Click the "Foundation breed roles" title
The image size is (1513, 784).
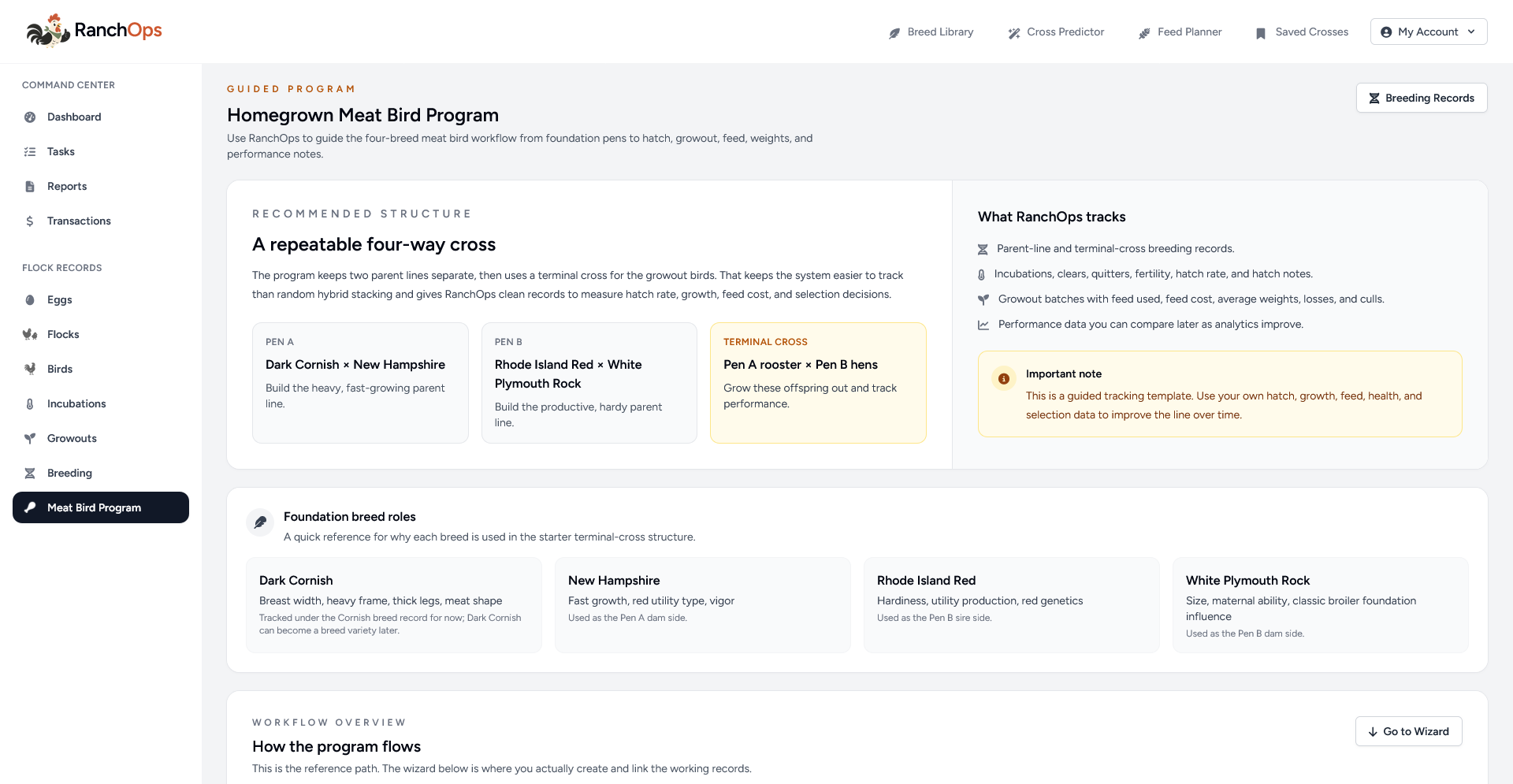click(350, 517)
